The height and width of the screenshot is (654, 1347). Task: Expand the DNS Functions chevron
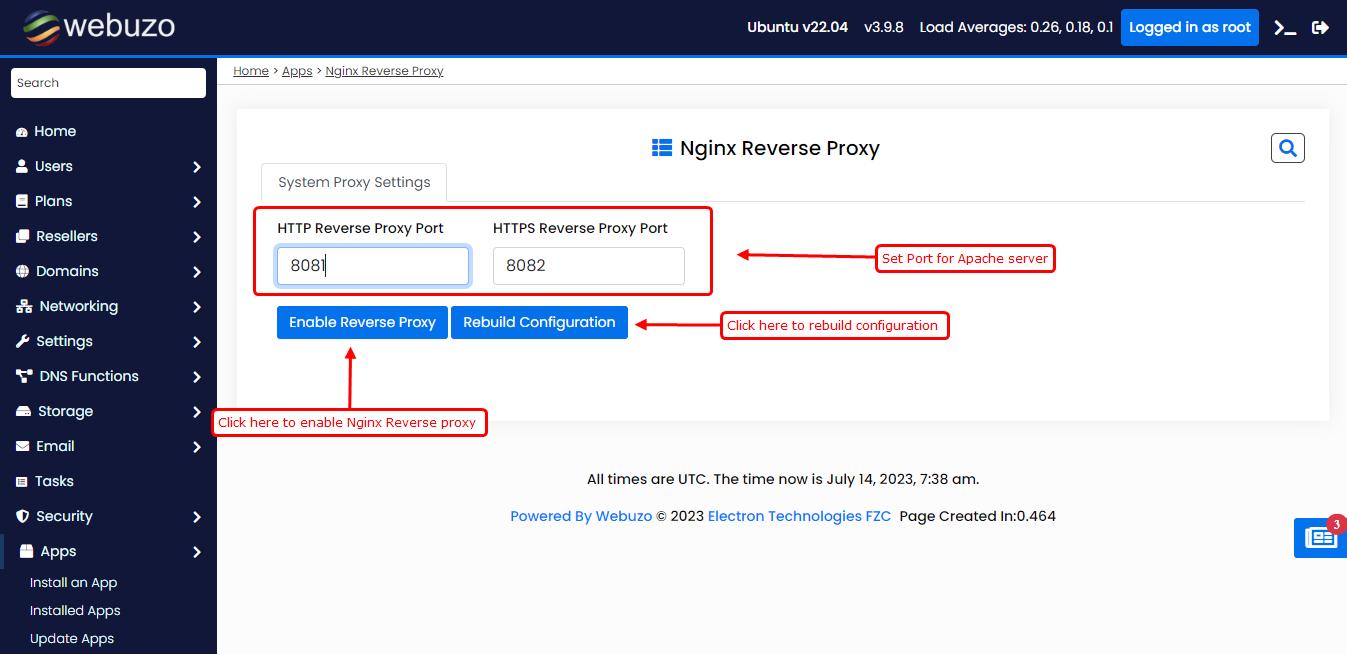(x=197, y=377)
